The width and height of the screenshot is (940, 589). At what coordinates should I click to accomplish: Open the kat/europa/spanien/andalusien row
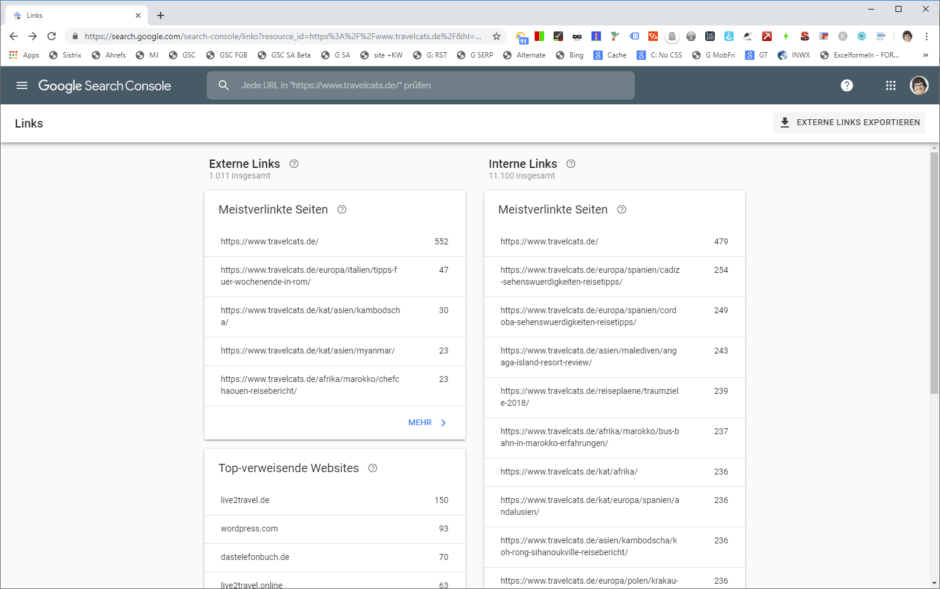coord(614,506)
